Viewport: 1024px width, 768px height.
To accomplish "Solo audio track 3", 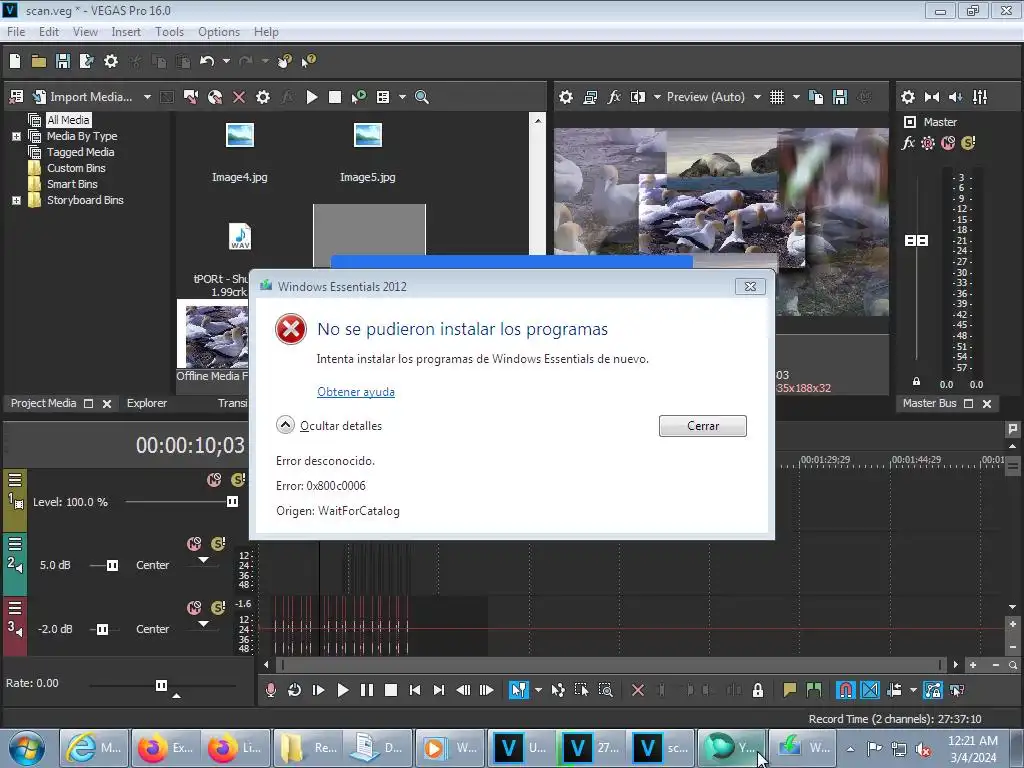I will click(x=218, y=607).
